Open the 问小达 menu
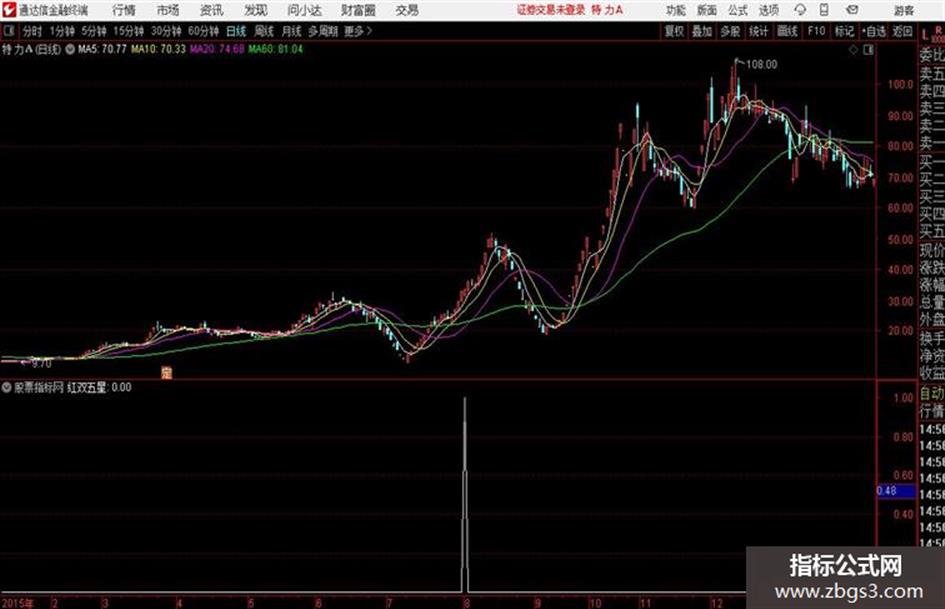Viewport: 945px width, 609px height. coord(304,10)
